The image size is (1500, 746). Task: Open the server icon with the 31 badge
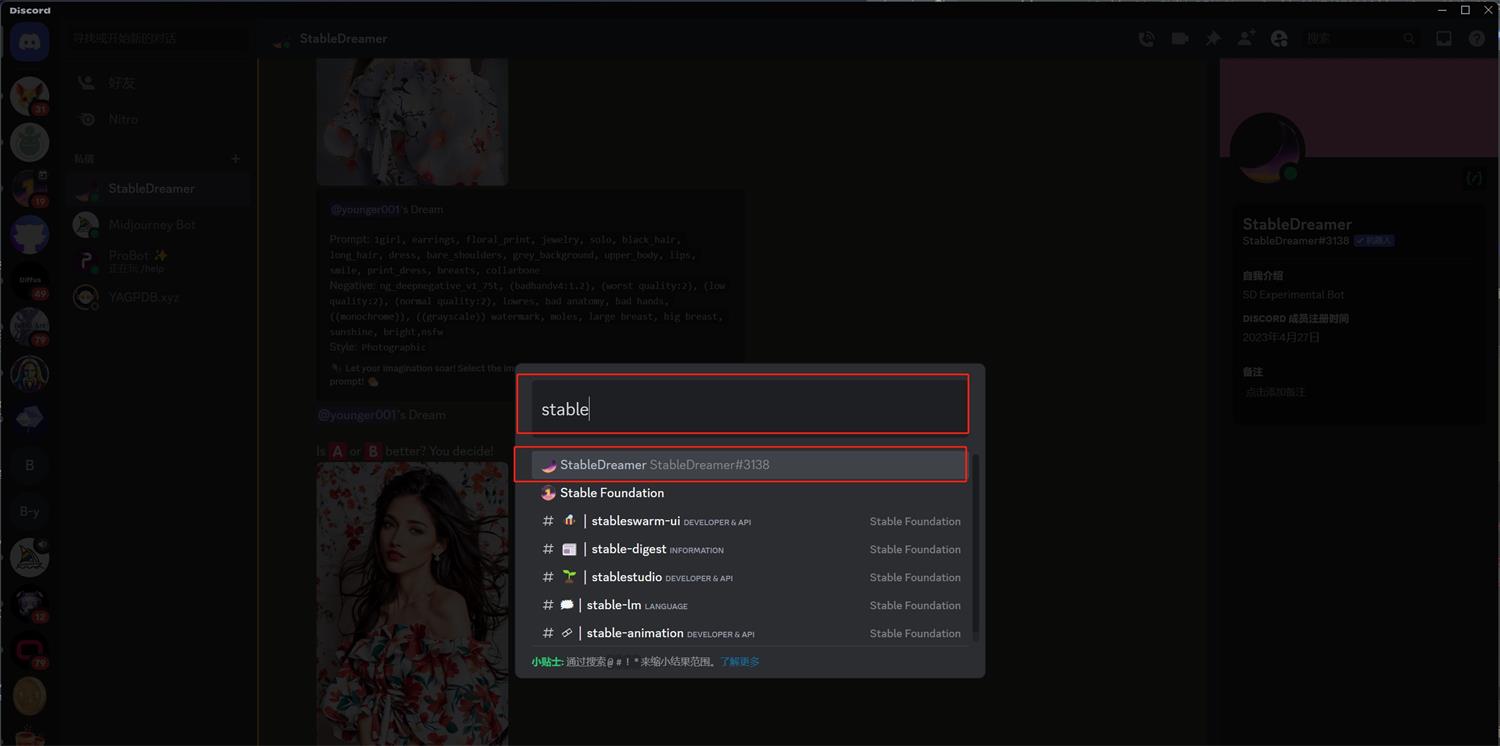coord(29,96)
